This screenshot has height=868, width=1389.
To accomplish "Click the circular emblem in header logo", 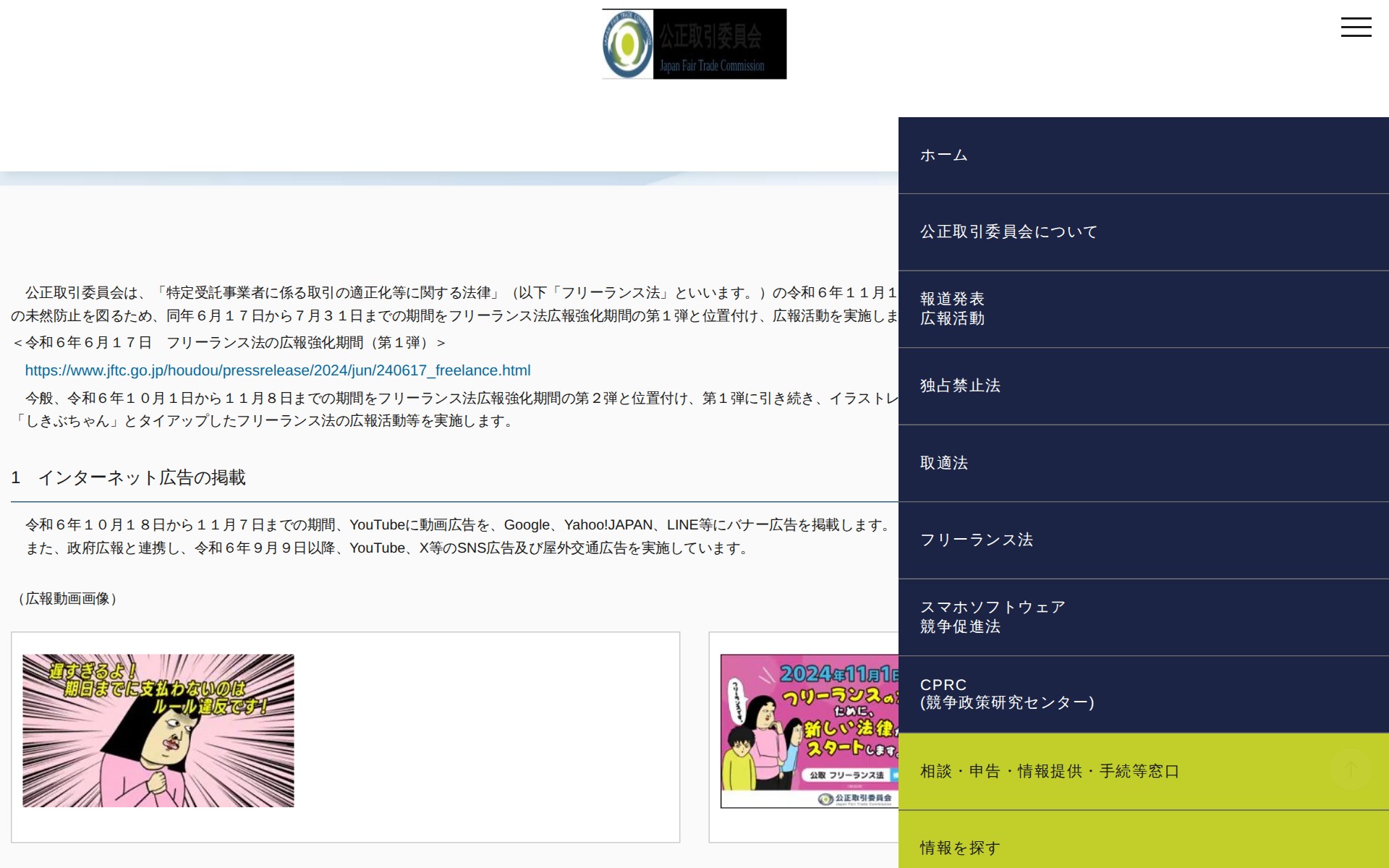I will (627, 44).
